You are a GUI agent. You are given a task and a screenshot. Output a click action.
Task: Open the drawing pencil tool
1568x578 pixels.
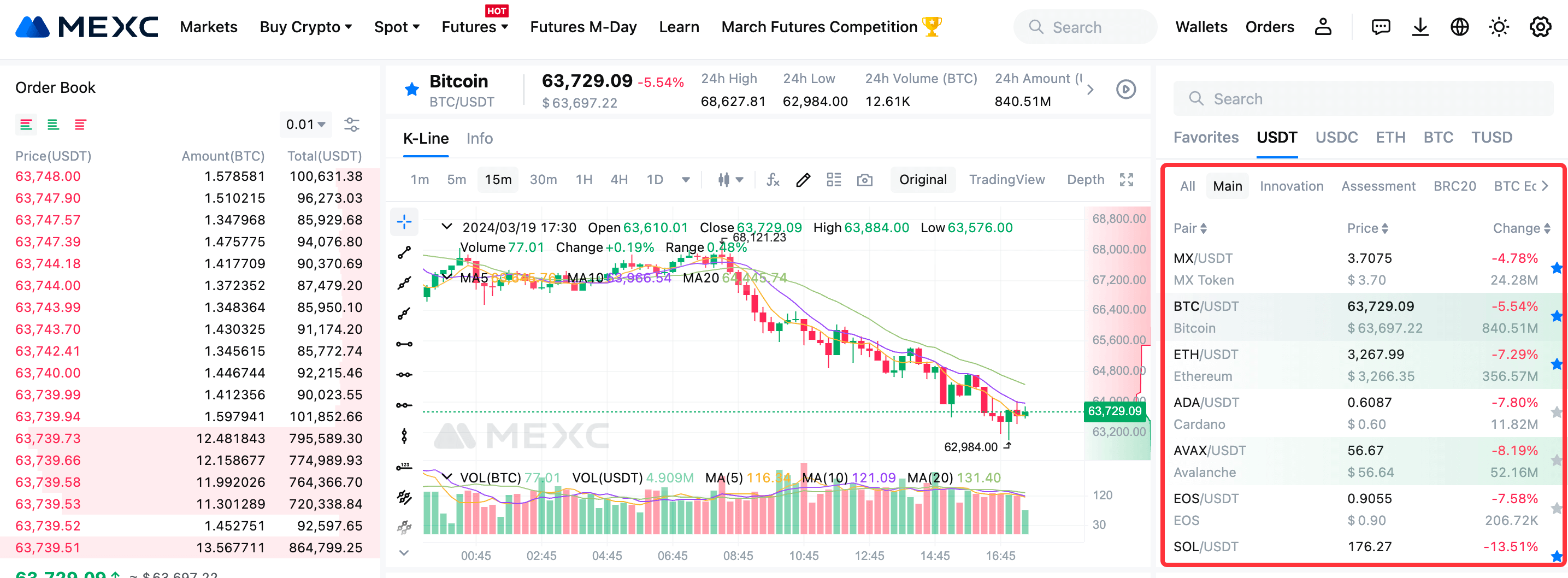[x=803, y=180]
